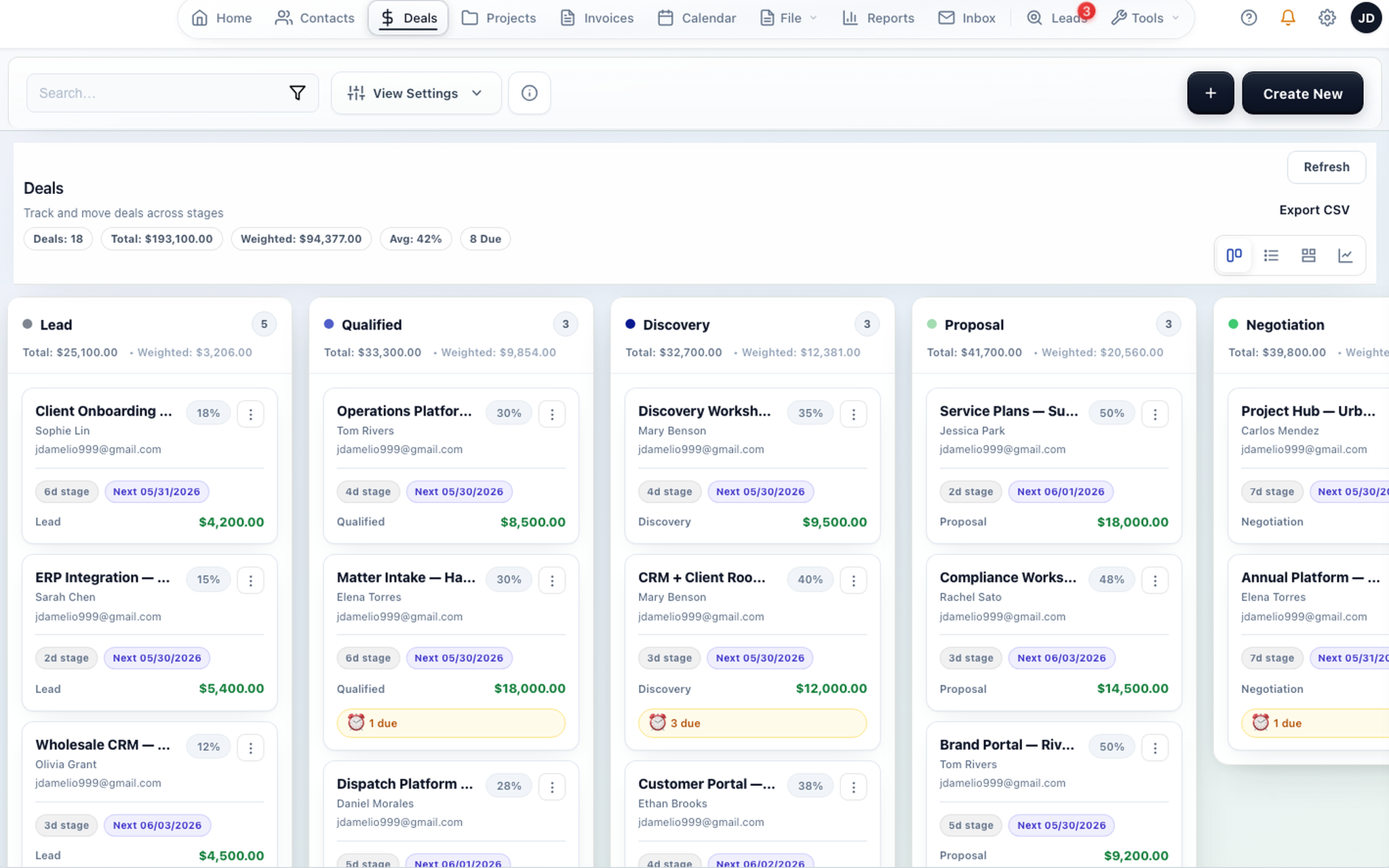Open options menu for Service Plans deal
Viewport: 1389px width, 868px height.
coord(1155,414)
